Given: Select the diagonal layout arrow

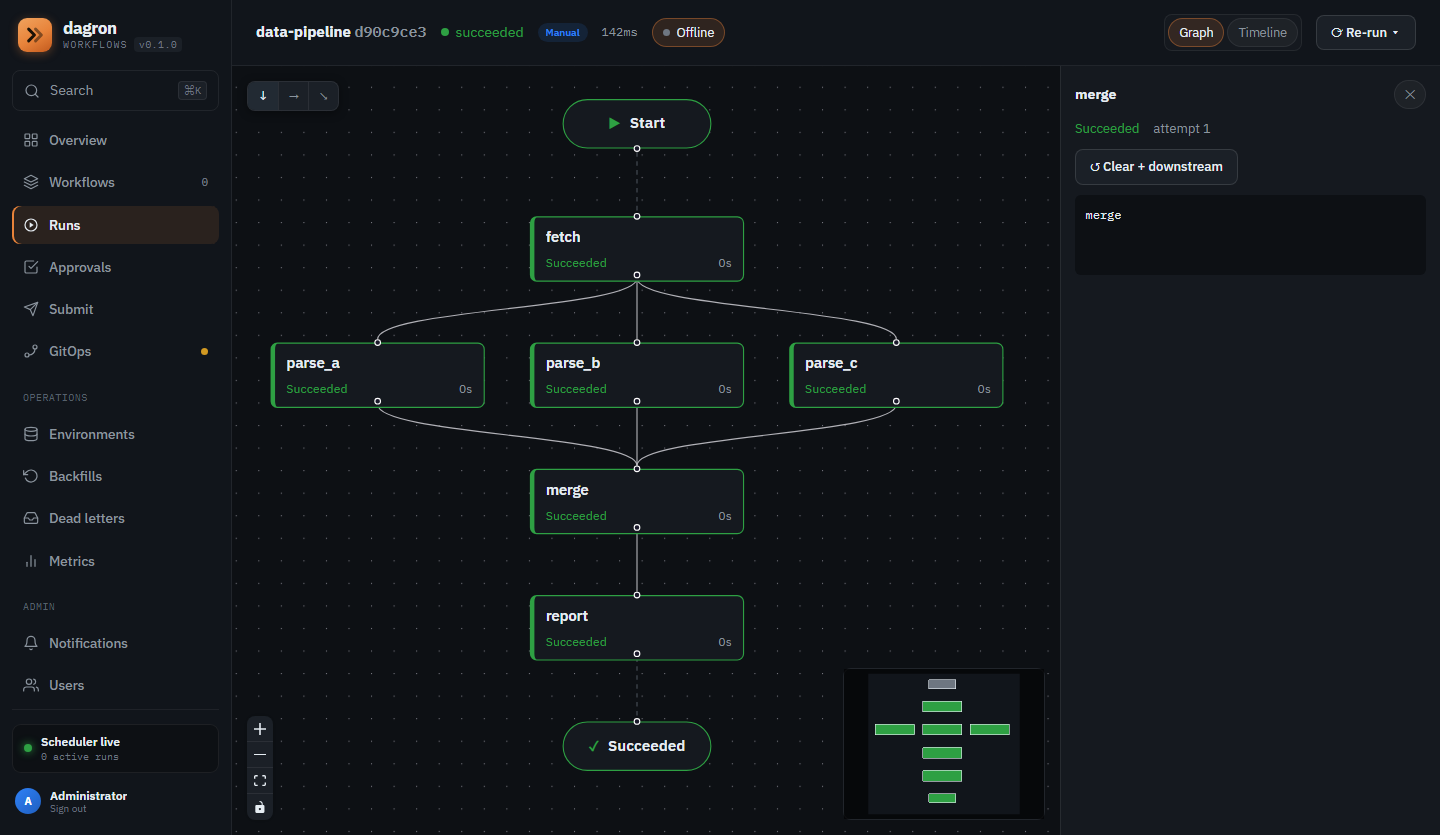Looking at the screenshot, I should (323, 96).
